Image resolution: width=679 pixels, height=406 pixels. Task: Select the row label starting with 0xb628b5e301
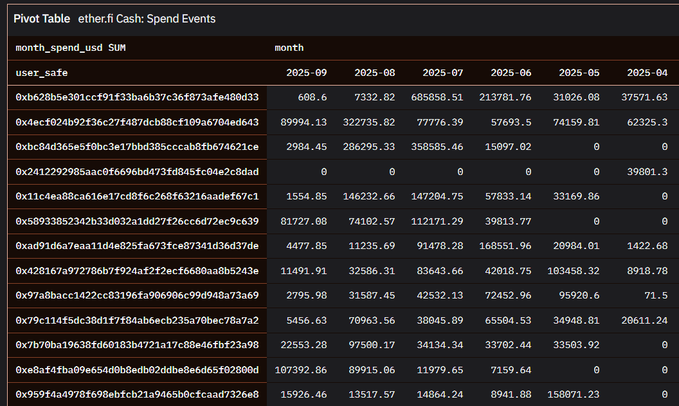[137, 97]
